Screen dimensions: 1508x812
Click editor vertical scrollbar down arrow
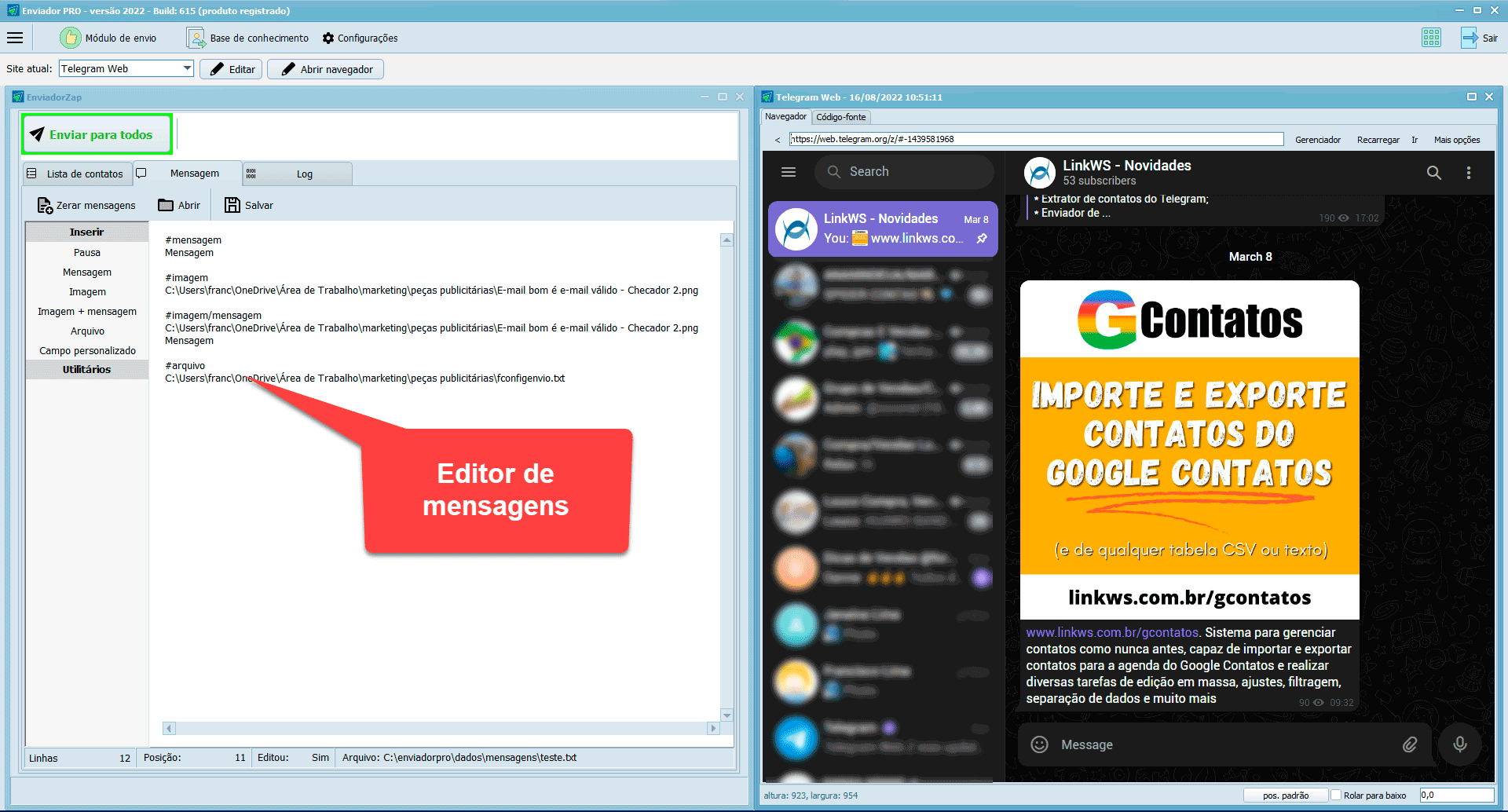coord(727,715)
